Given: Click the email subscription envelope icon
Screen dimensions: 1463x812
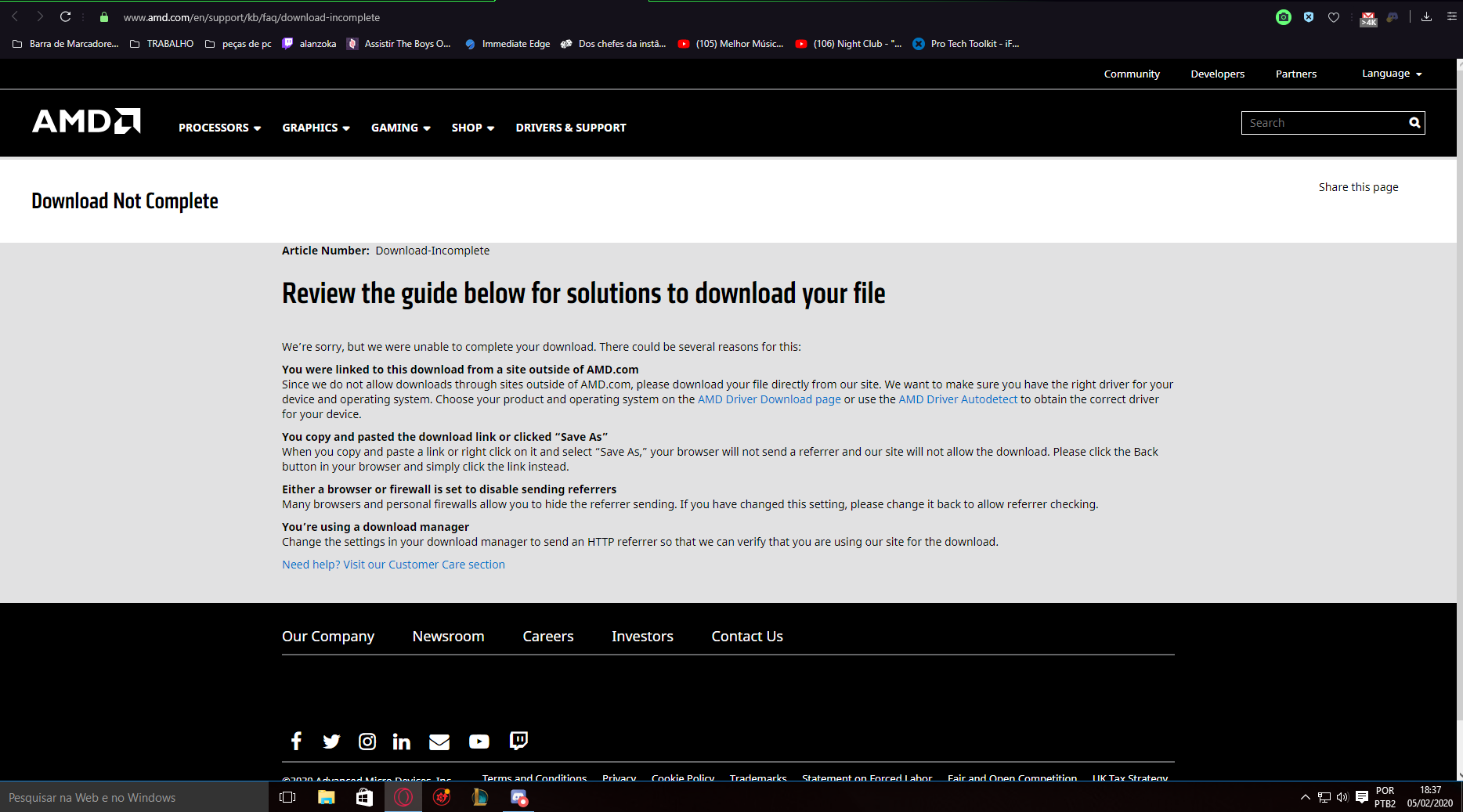Looking at the screenshot, I should [439, 742].
